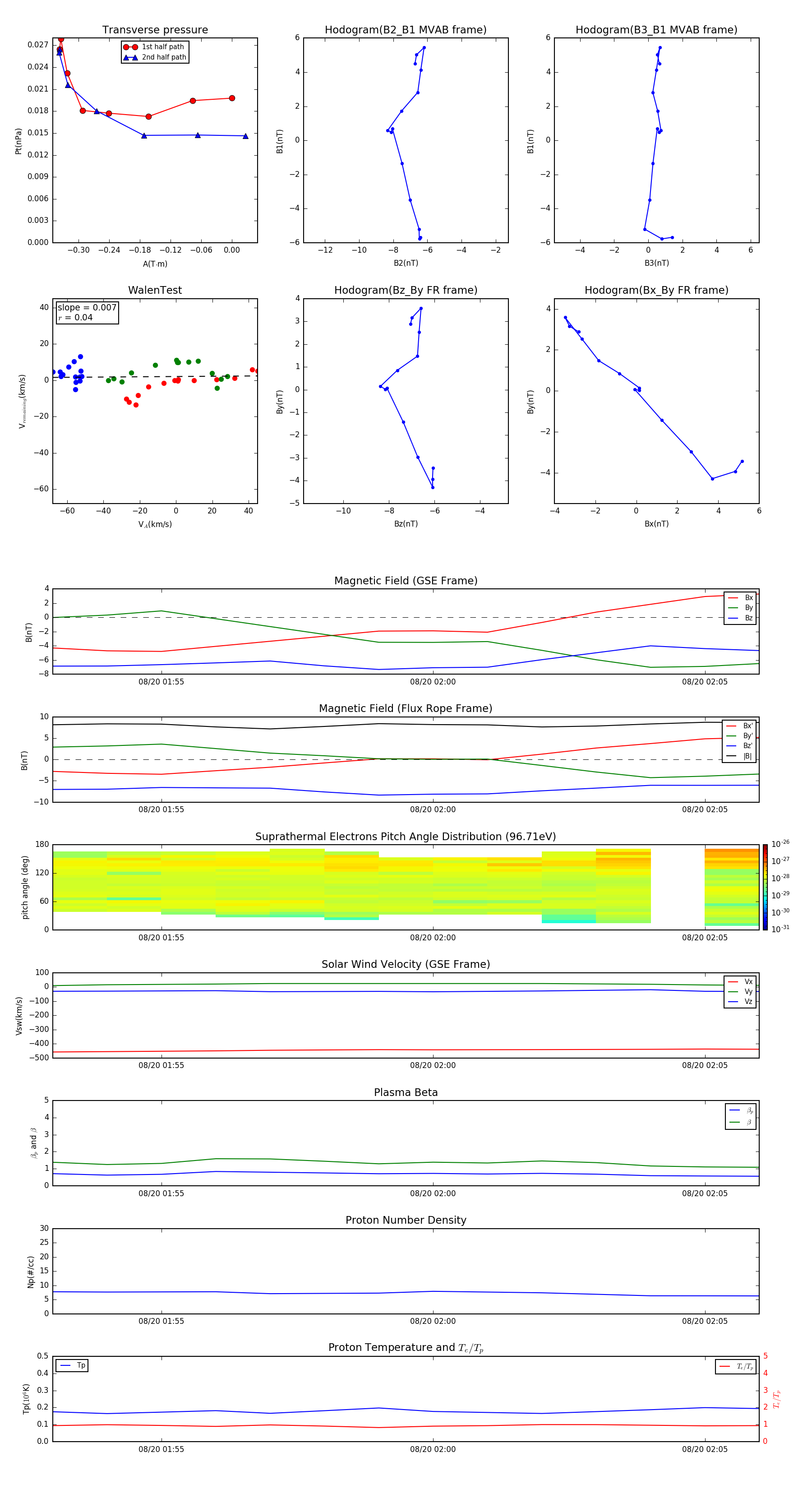This screenshot has width=812, height=1489.
Task: Click the last red point of 1st half path
Action: (232, 98)
